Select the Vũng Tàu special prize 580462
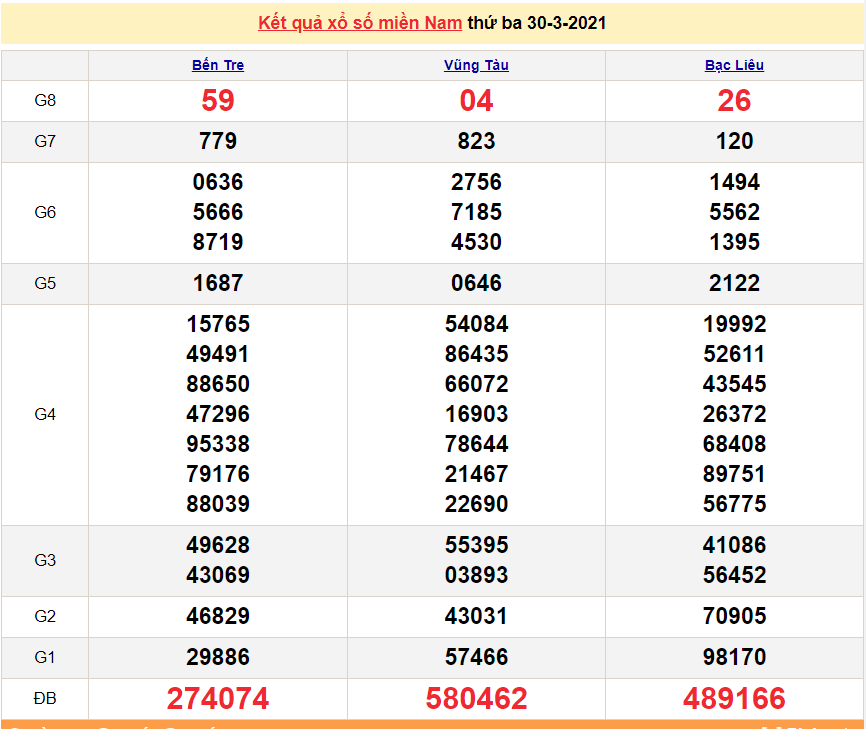The image size is (866, 729). coord(476,698)
